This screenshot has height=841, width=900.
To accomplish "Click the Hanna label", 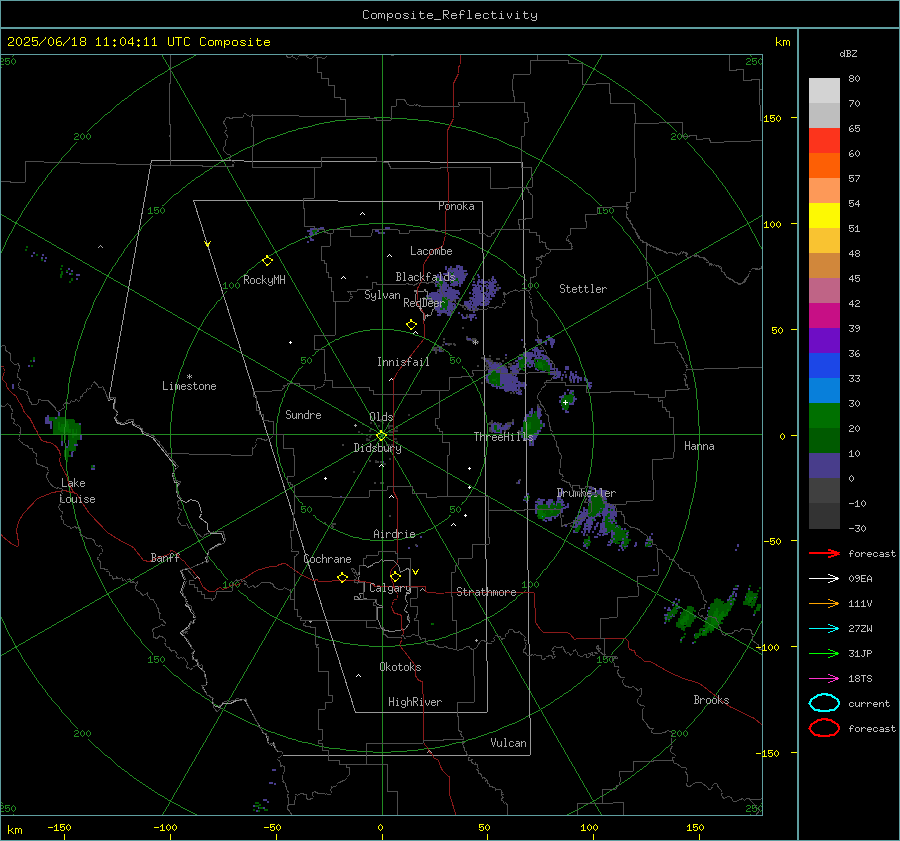I will [x=699, y=446].
